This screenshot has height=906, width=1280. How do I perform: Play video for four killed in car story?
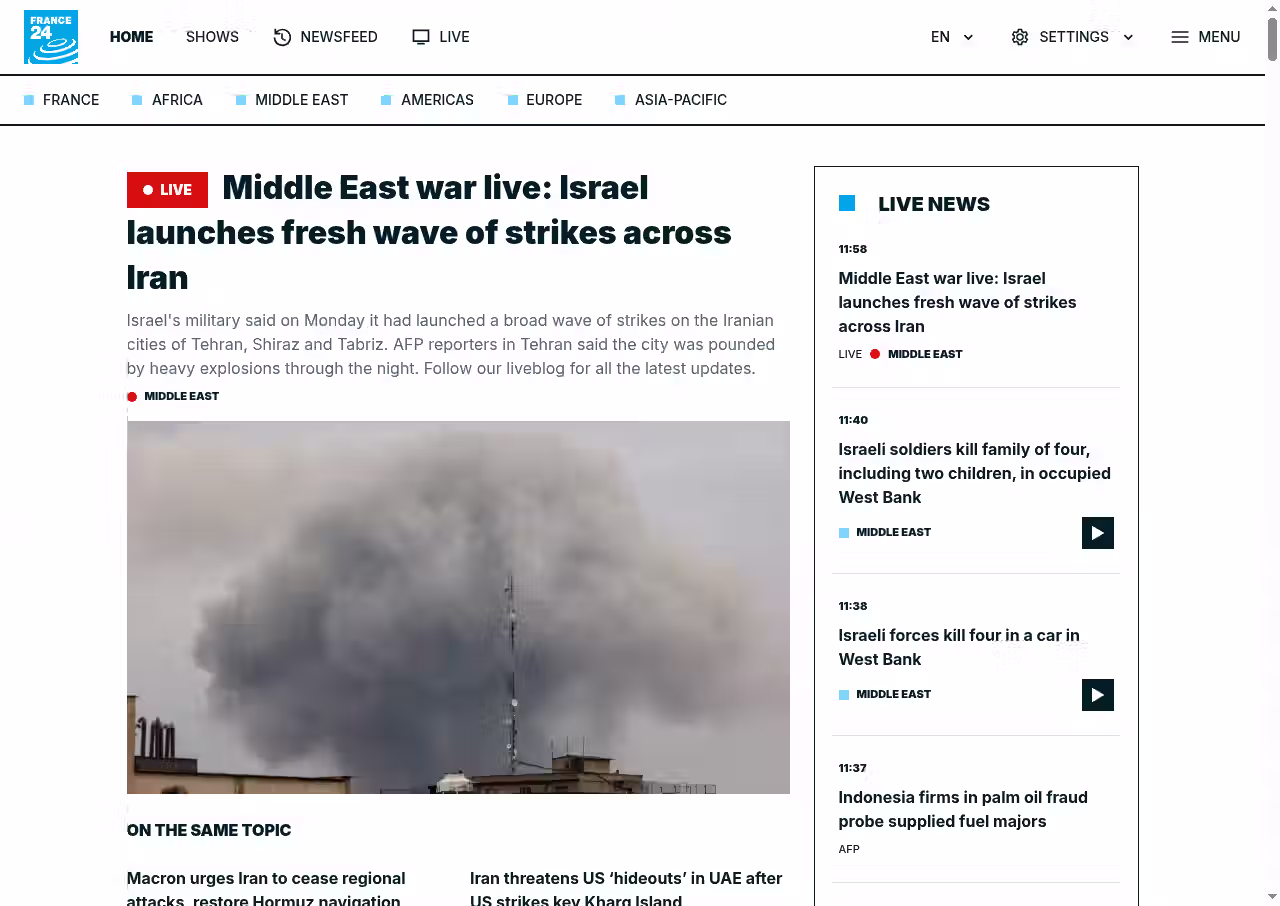click(1098, 695)
